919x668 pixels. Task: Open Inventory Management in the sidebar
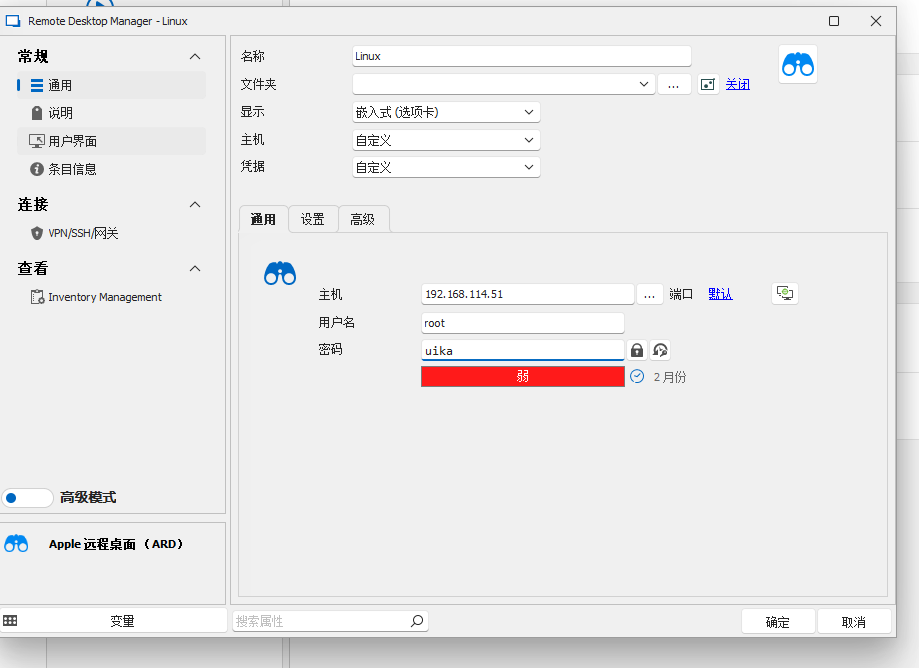pyautogui.click(x=104, y=297)
